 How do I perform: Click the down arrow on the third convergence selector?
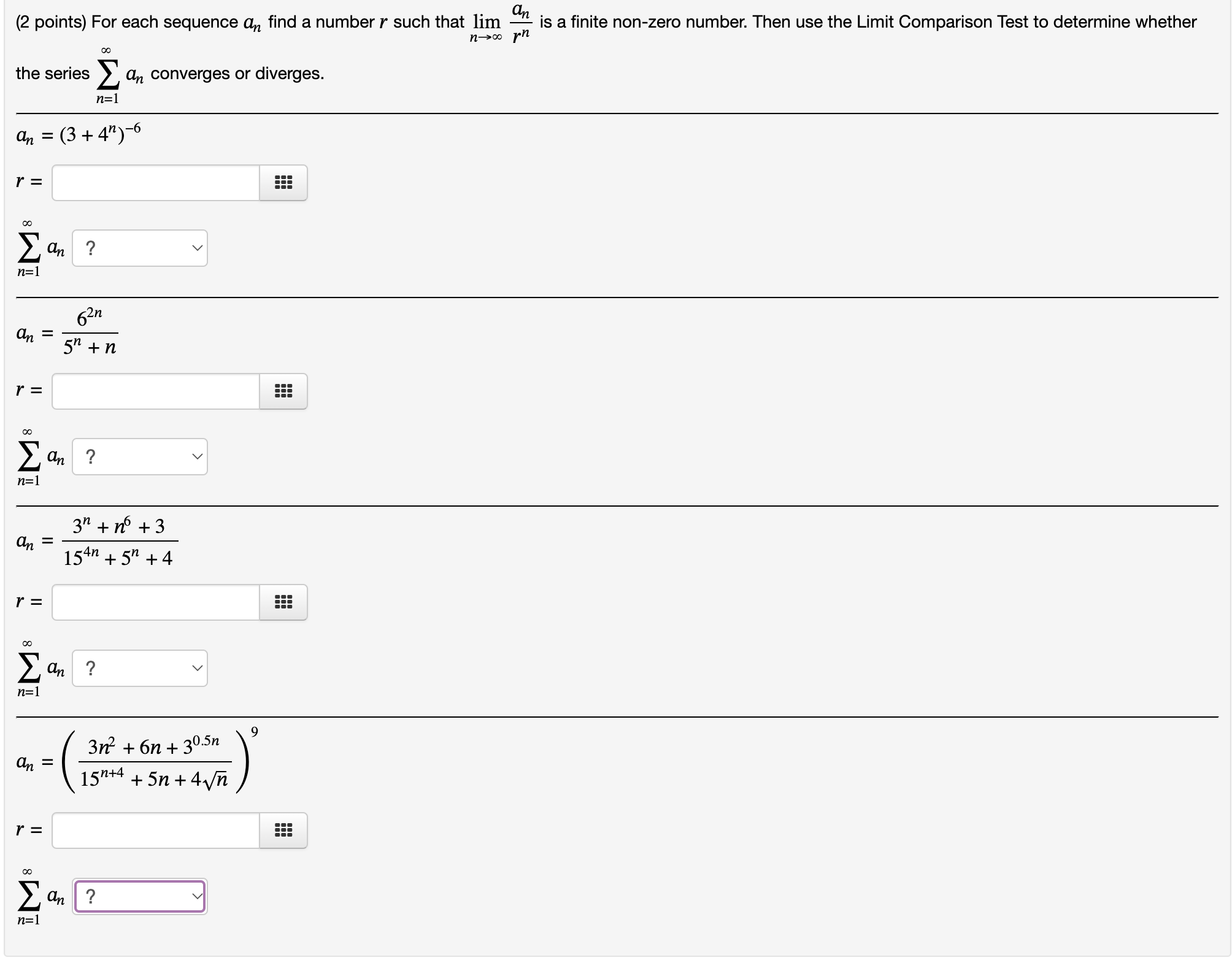point(196,668)
